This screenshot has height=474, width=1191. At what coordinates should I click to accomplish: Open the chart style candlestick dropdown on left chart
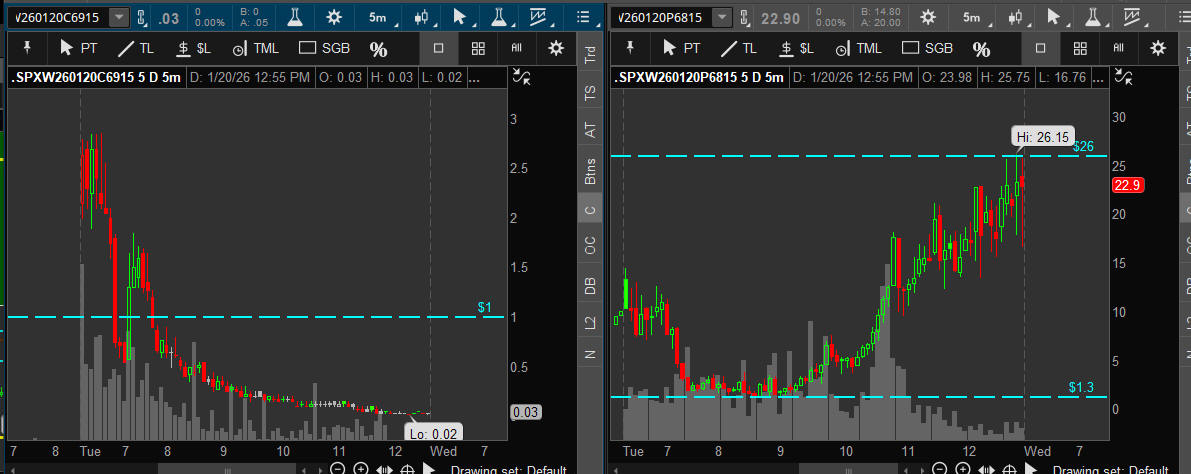click(422, 18)
